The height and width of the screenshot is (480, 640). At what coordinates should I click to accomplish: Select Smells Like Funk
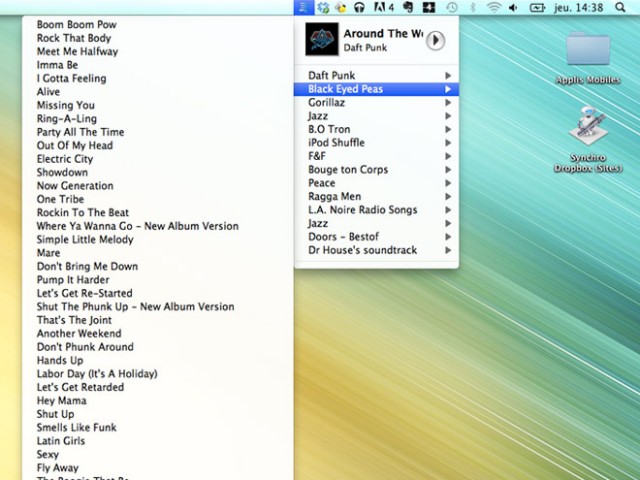point(158,428)
